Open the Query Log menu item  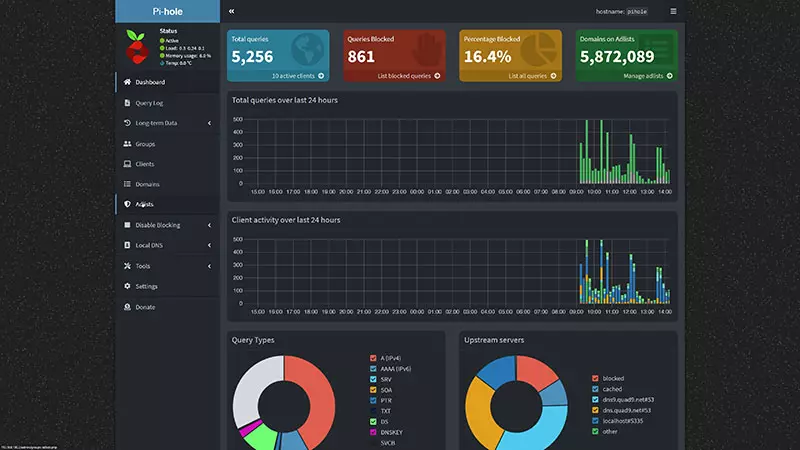click(168, 103)
